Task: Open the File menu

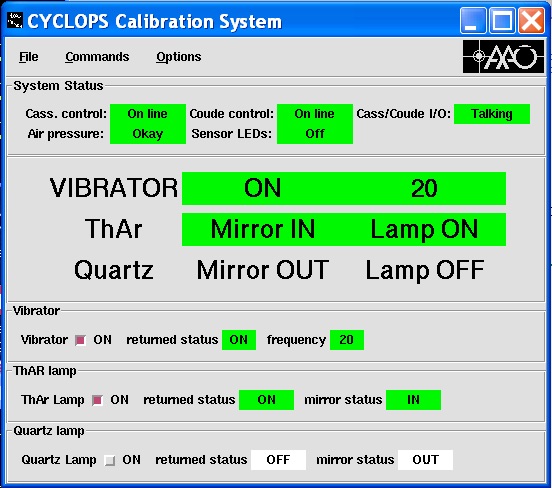Action: tap(29, 57)
